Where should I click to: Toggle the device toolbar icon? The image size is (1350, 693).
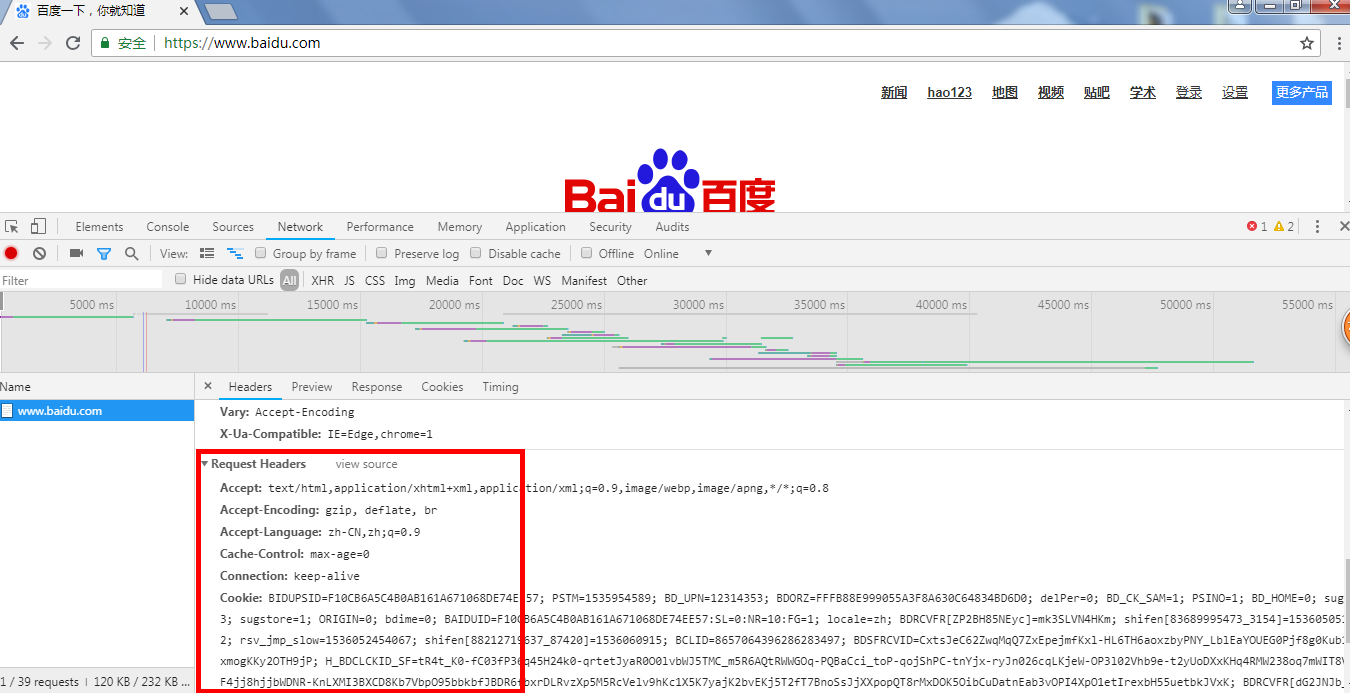pos(38,227)
